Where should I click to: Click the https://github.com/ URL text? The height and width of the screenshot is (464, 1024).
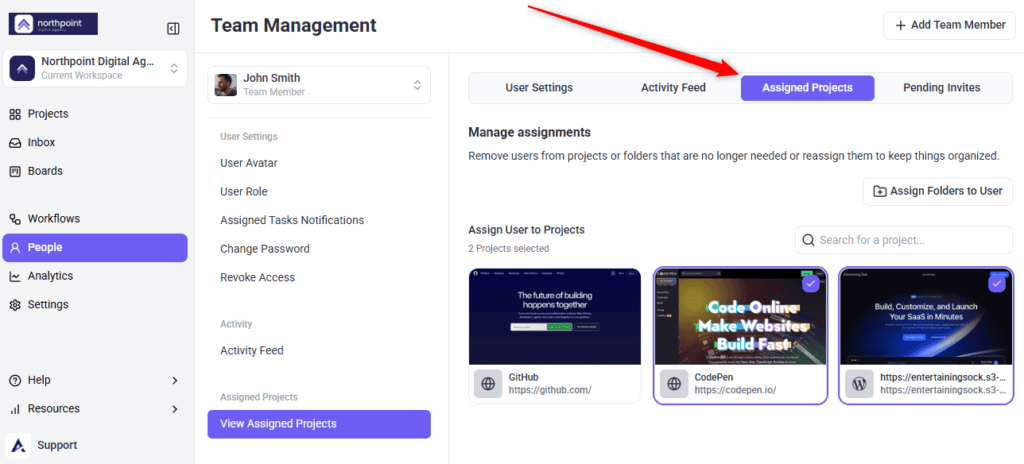(550, 390)
